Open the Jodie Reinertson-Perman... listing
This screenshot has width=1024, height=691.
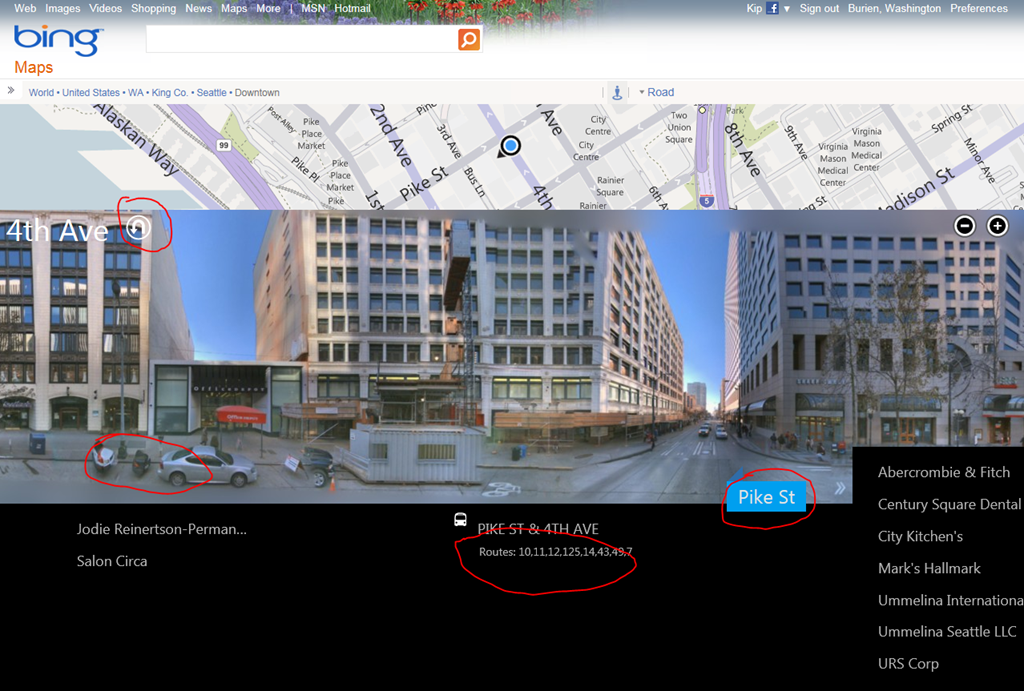point(162,529)
